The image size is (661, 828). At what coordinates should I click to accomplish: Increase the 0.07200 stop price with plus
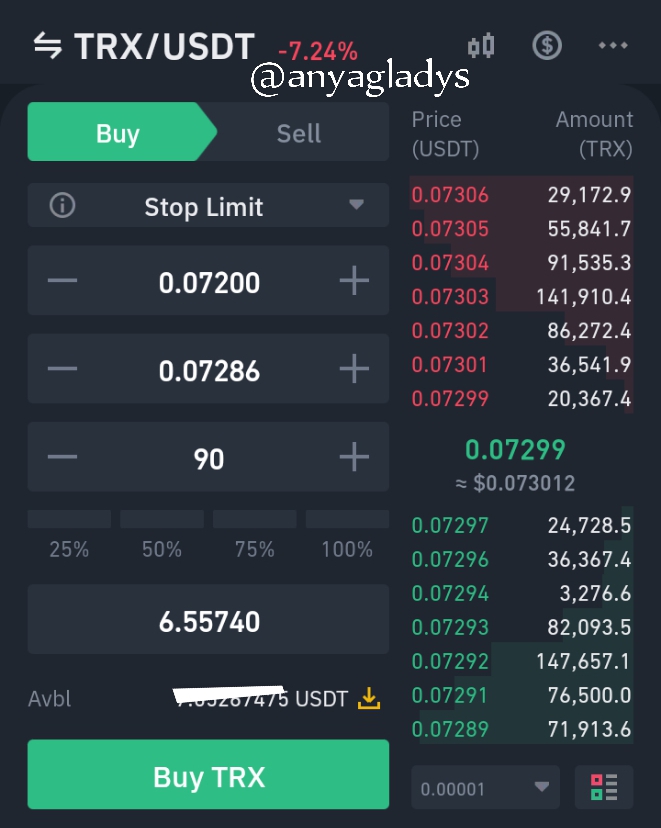[x=354, y=280]
